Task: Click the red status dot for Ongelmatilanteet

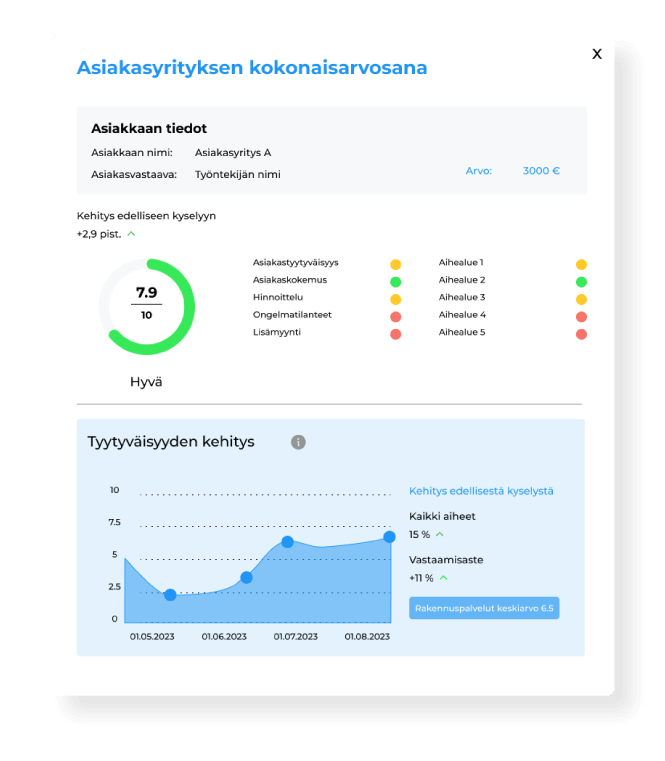Action: tap(396, 317)
